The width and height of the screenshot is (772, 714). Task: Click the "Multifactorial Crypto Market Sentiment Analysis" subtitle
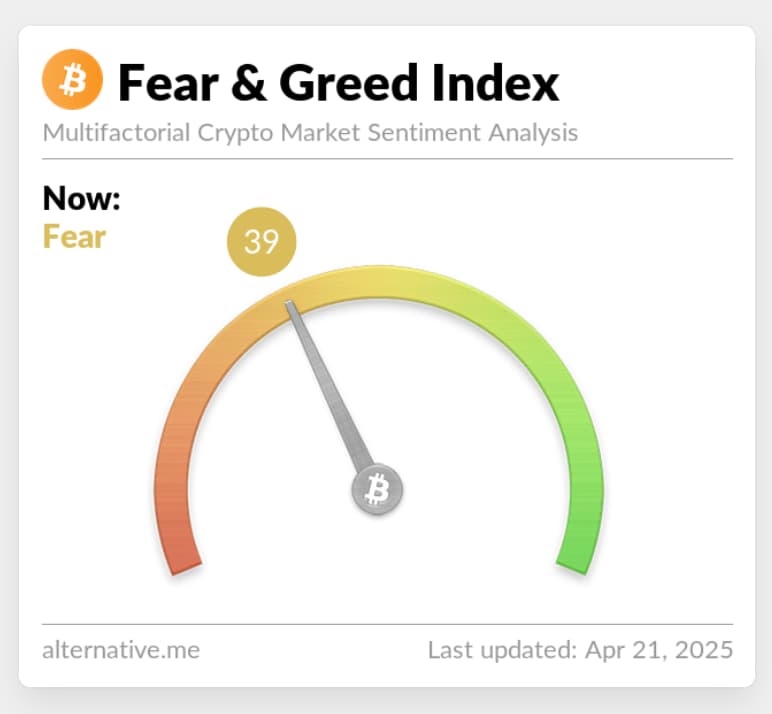[310, 132]
